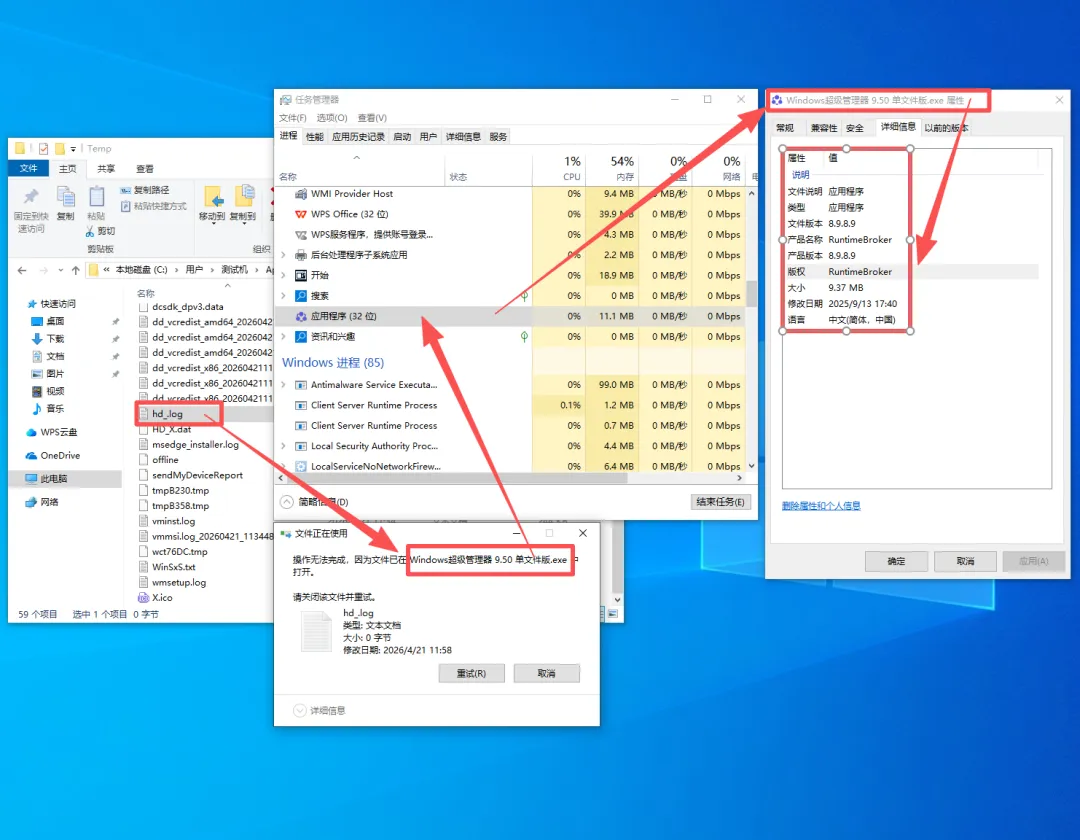Viewport: 1080px width, 840px height.
Task: Switch to the View (查看) ribbon tab
Action: 145,169
